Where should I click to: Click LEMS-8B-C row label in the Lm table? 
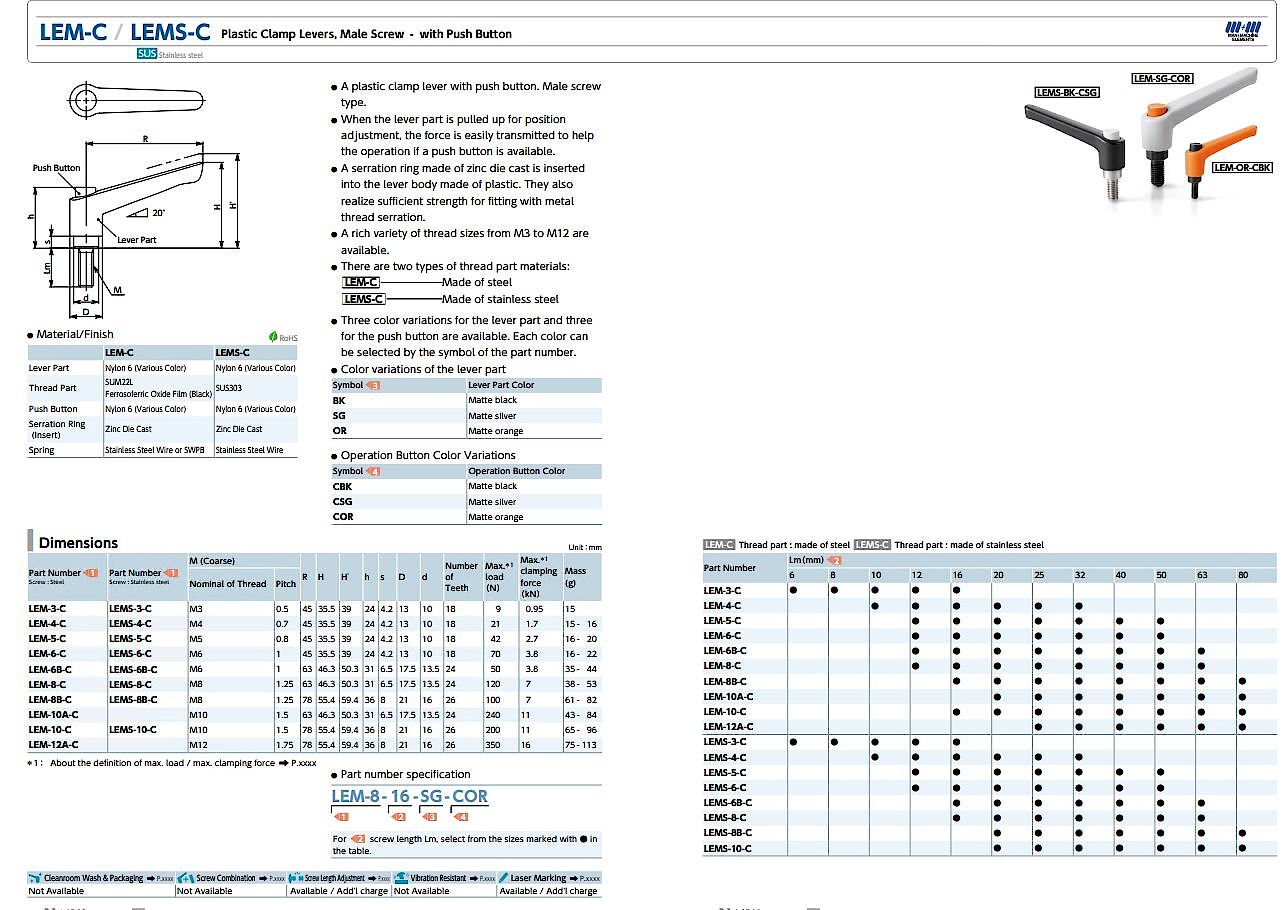727,833
